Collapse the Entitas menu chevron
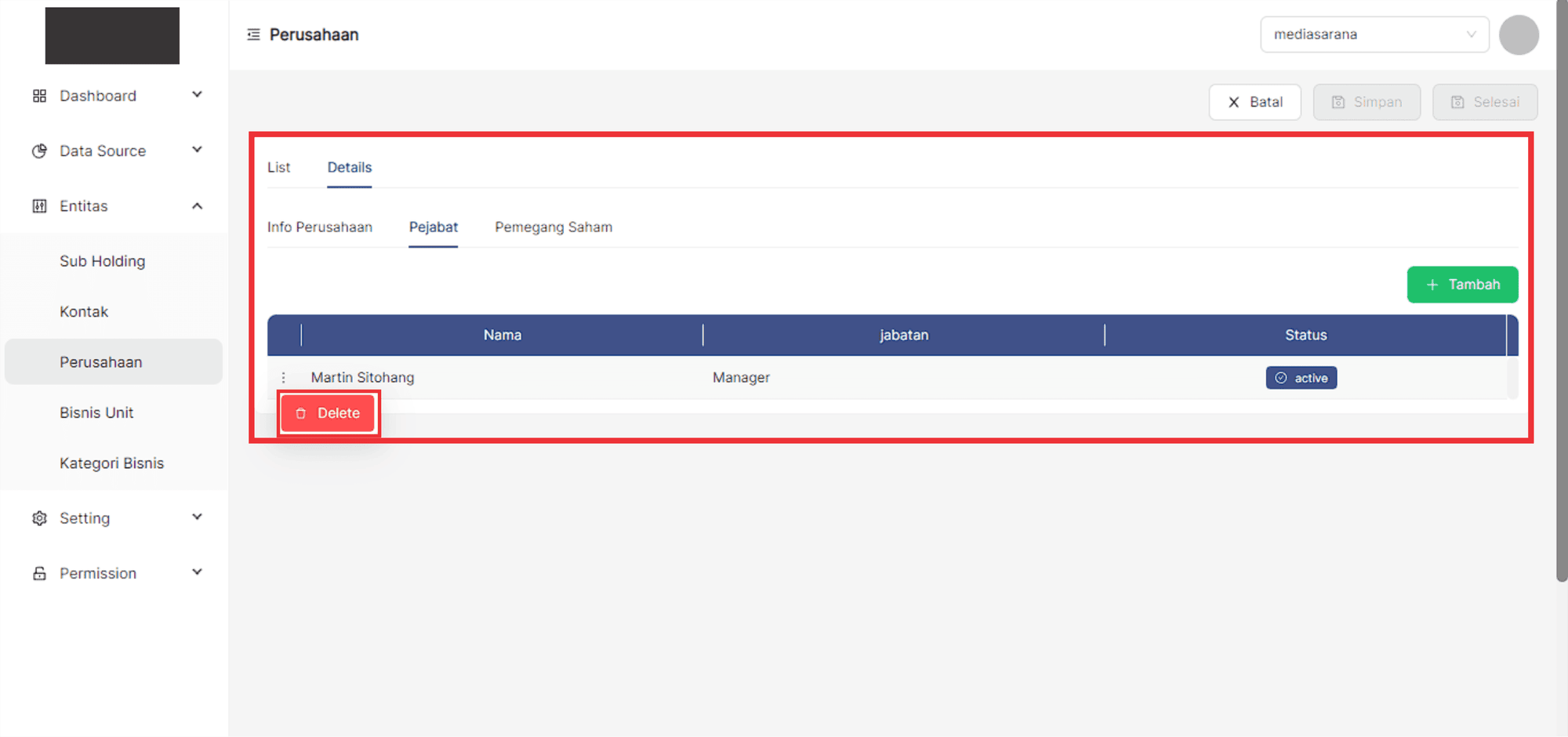This screenshot has height=737, width=1568. pyautogui.click(x=198, y=206)
